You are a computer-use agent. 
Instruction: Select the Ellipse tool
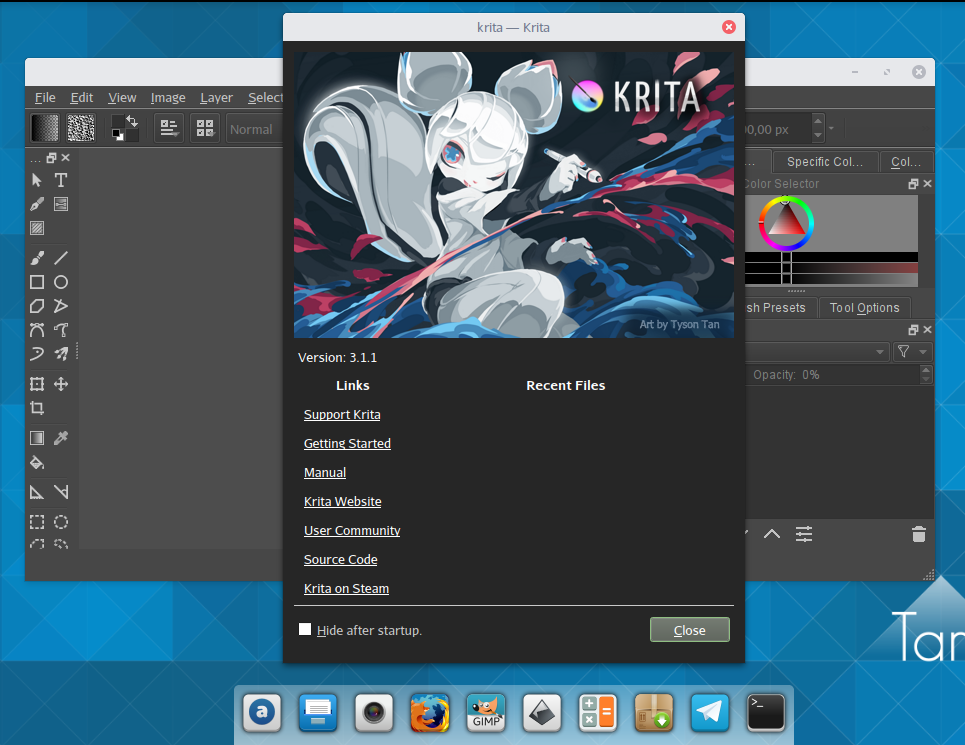(x=60, y=282)
